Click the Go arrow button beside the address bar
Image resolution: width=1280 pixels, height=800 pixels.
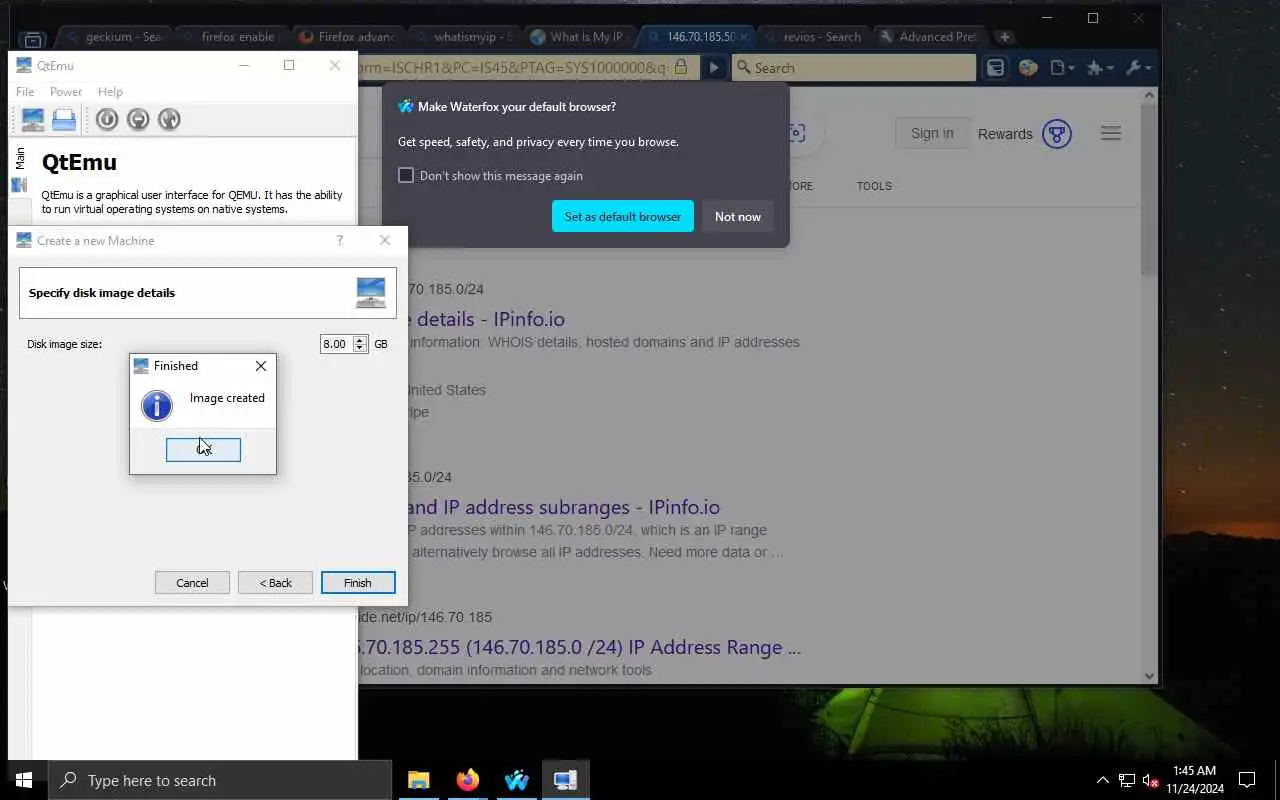coord(714,68)
